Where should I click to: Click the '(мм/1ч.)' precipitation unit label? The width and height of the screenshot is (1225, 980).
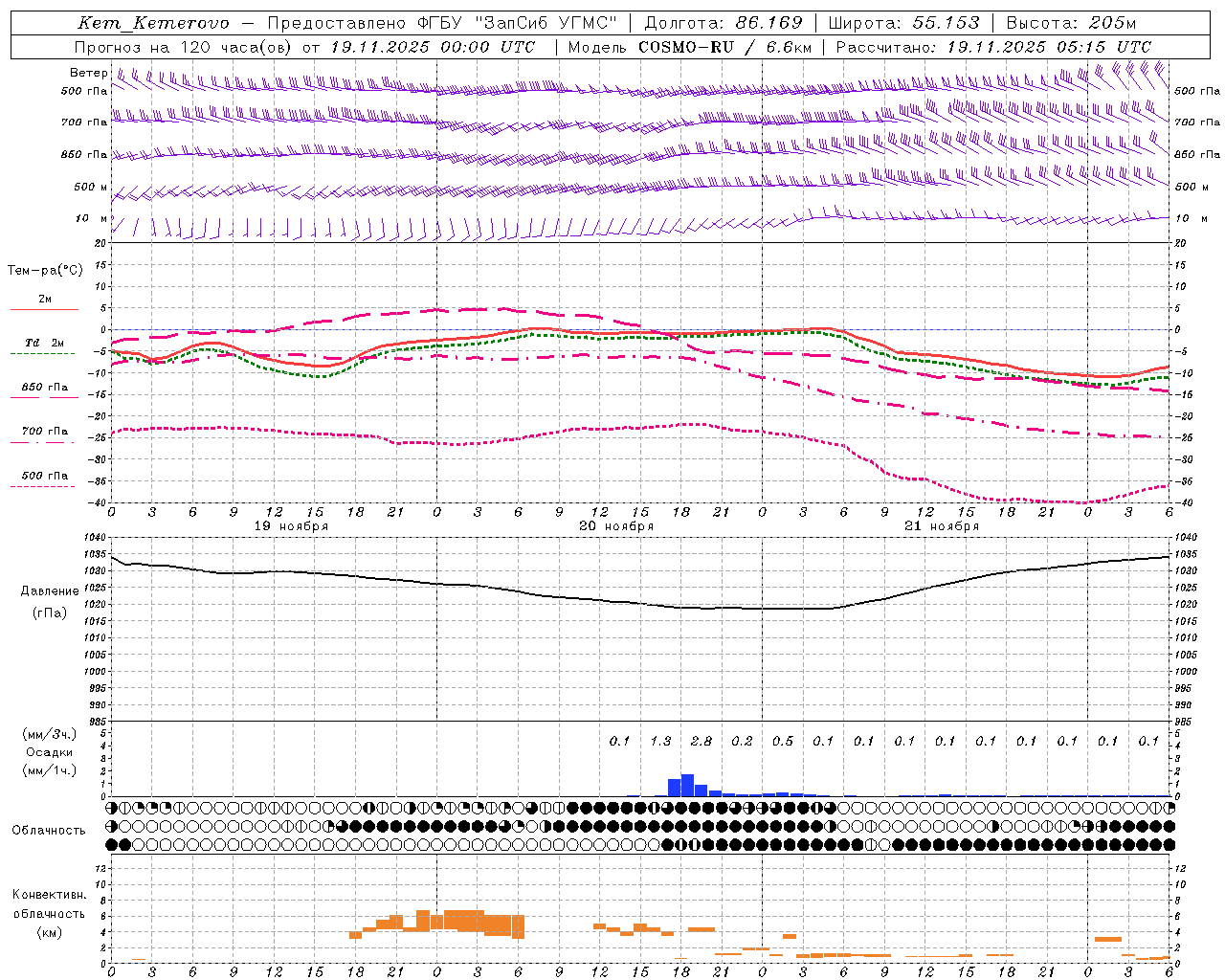coord(50,770)
